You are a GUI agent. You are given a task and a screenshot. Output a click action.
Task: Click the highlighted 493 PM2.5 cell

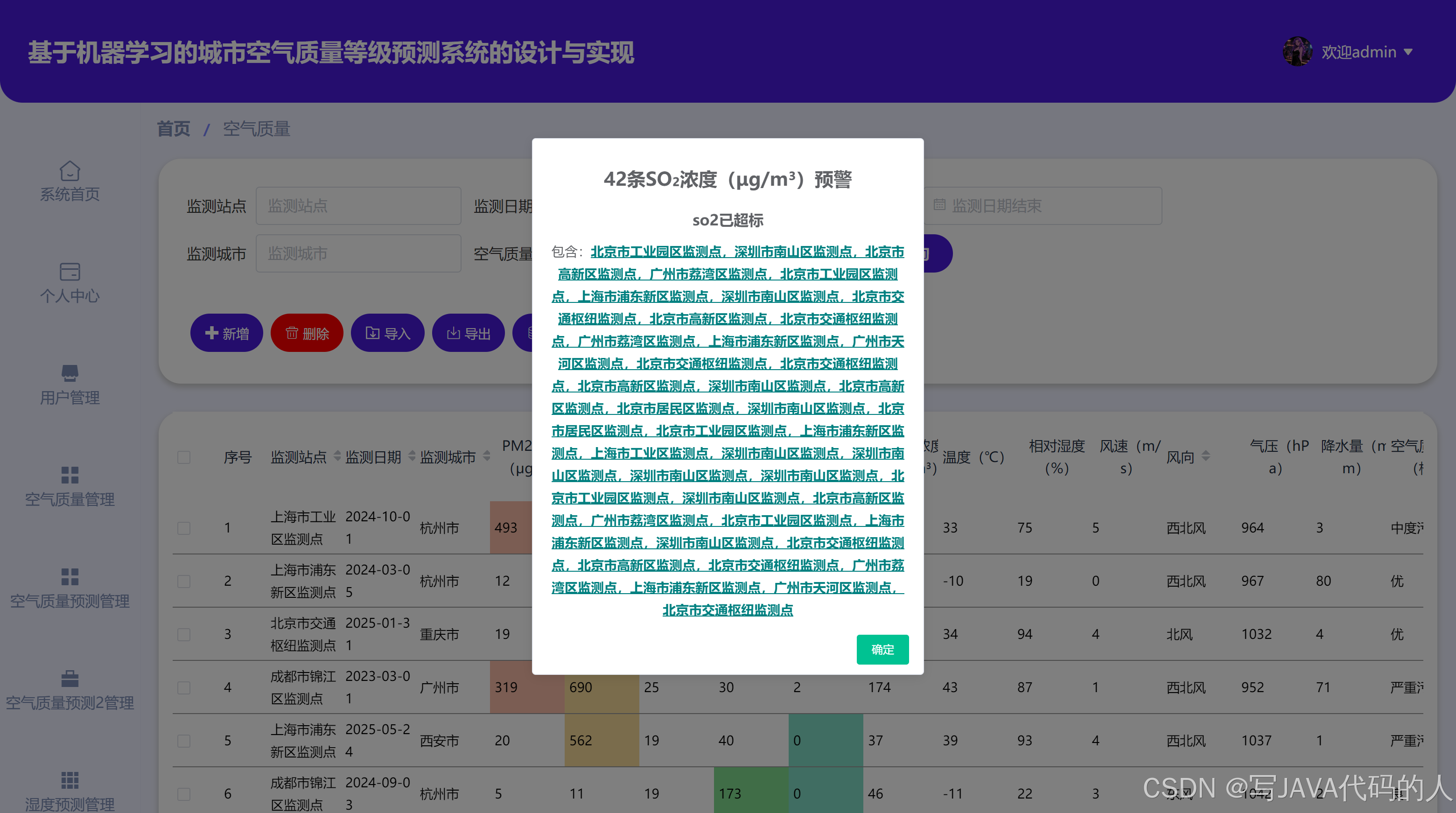[511, 527]
